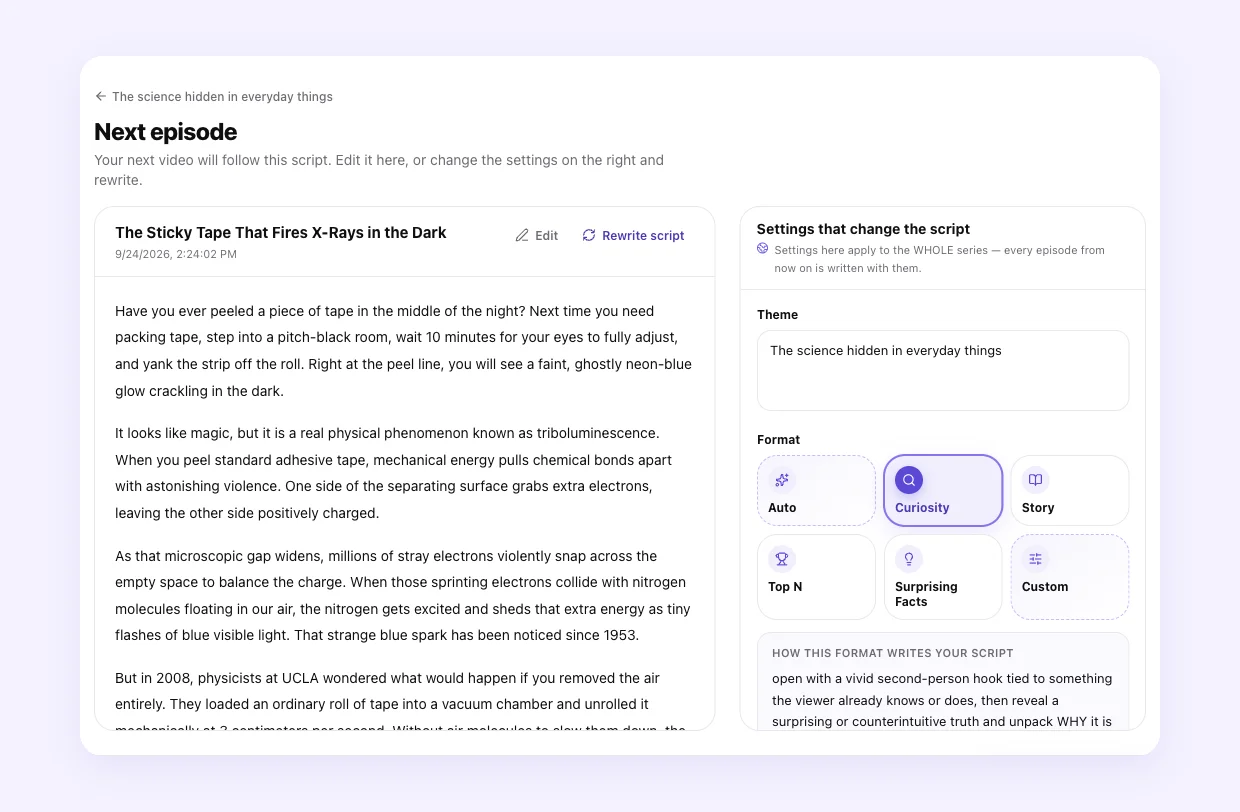This screenshot has height=812, width=1240.
Task: Click the pencil icon next to Edit
Action: point(522,236)
